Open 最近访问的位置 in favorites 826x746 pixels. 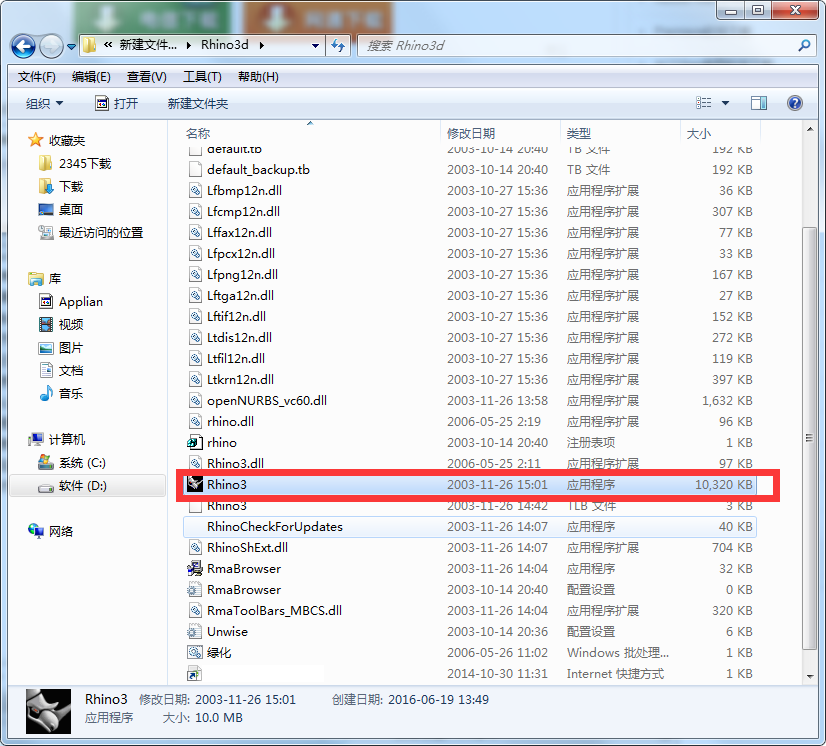101,232
